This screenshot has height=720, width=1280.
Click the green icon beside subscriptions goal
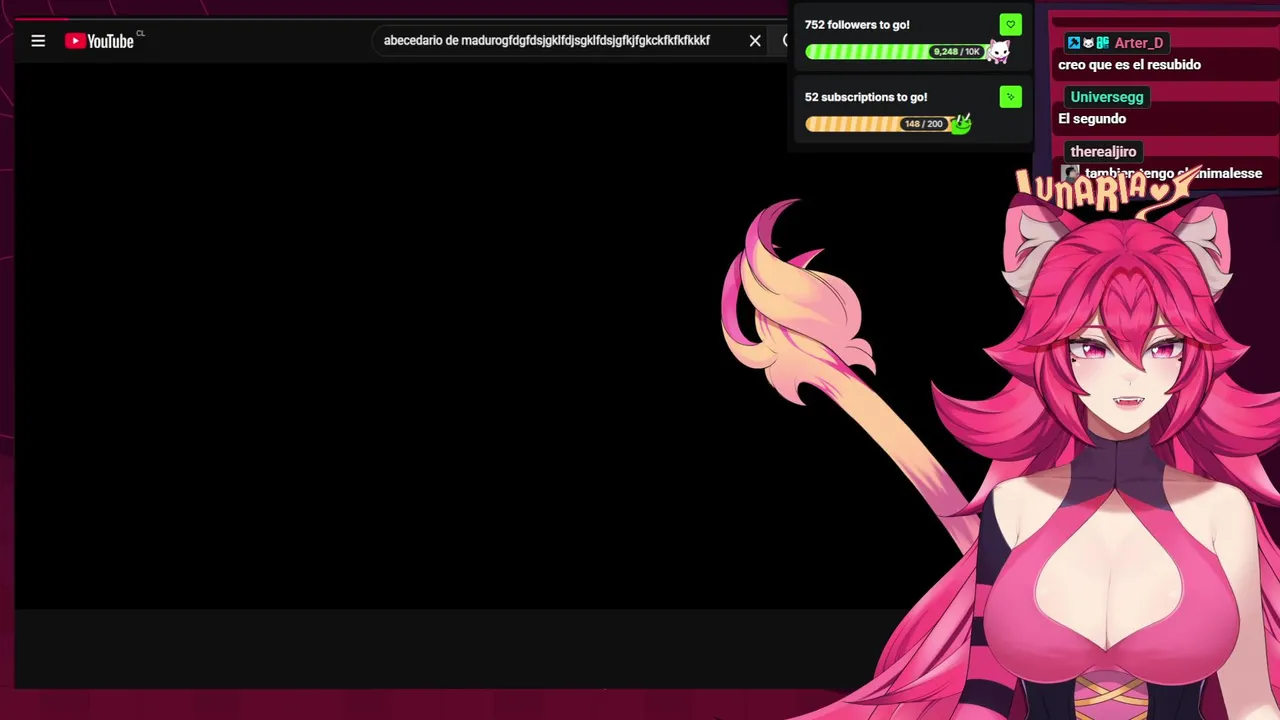click(1010, 97)
